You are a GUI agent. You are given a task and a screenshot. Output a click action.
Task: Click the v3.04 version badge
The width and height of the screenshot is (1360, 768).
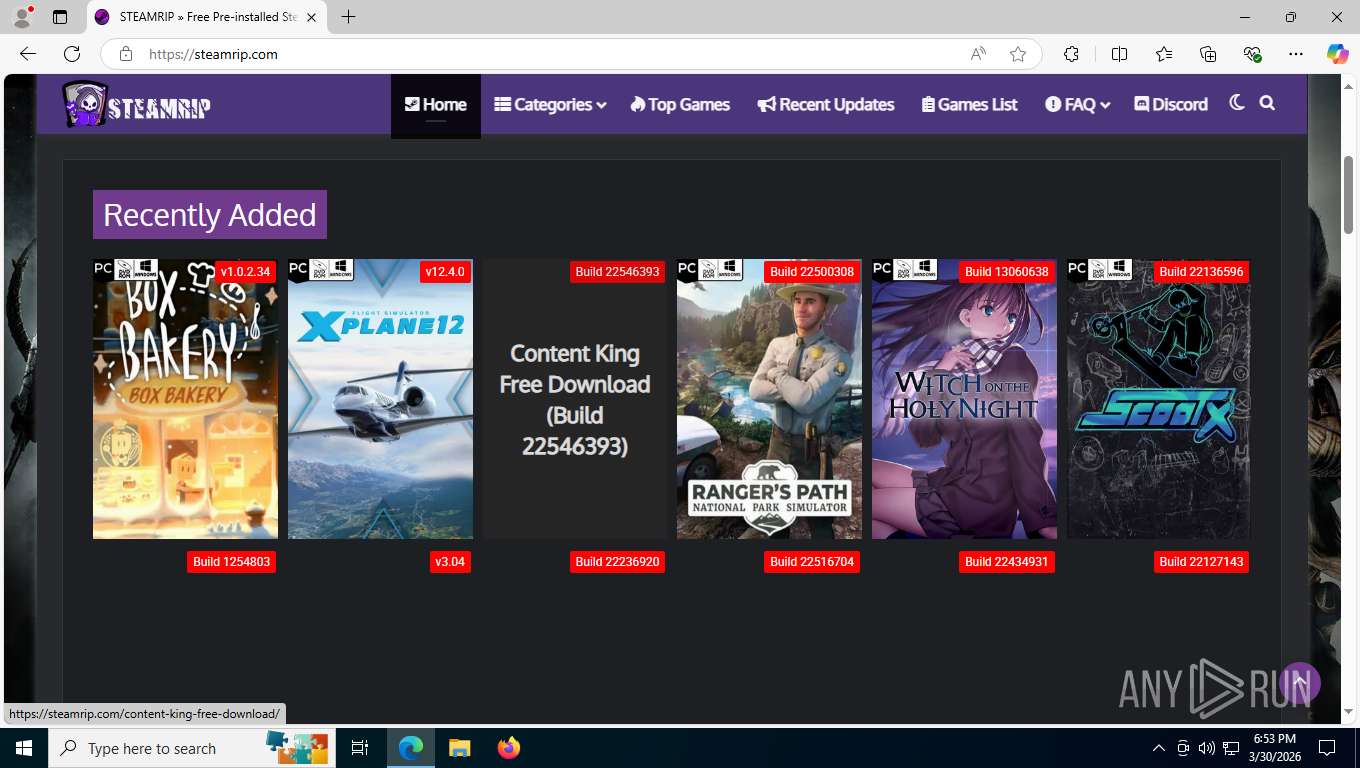[x=450, y=562]
